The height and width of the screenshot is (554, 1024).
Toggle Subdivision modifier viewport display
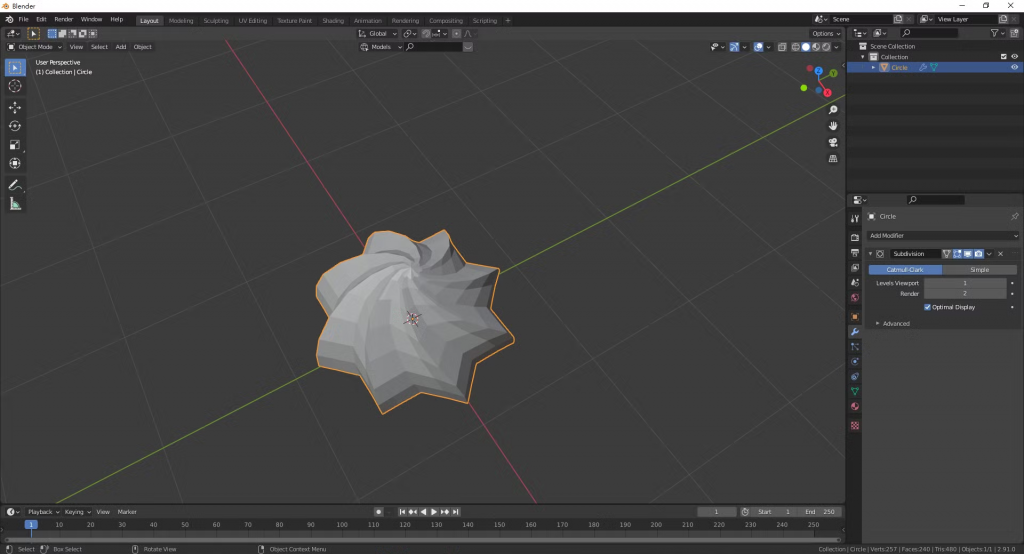coord(968,253)
